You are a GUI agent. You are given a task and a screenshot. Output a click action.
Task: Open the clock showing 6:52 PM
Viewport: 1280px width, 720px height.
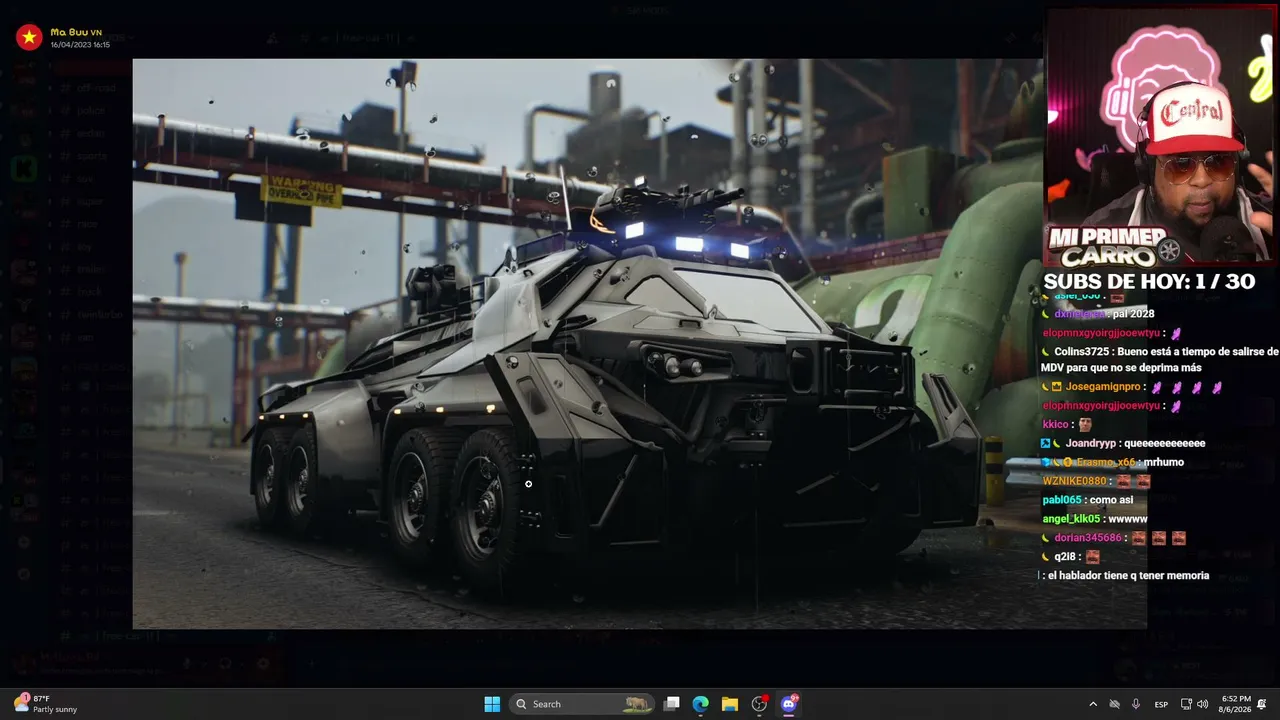(1235, 704)
